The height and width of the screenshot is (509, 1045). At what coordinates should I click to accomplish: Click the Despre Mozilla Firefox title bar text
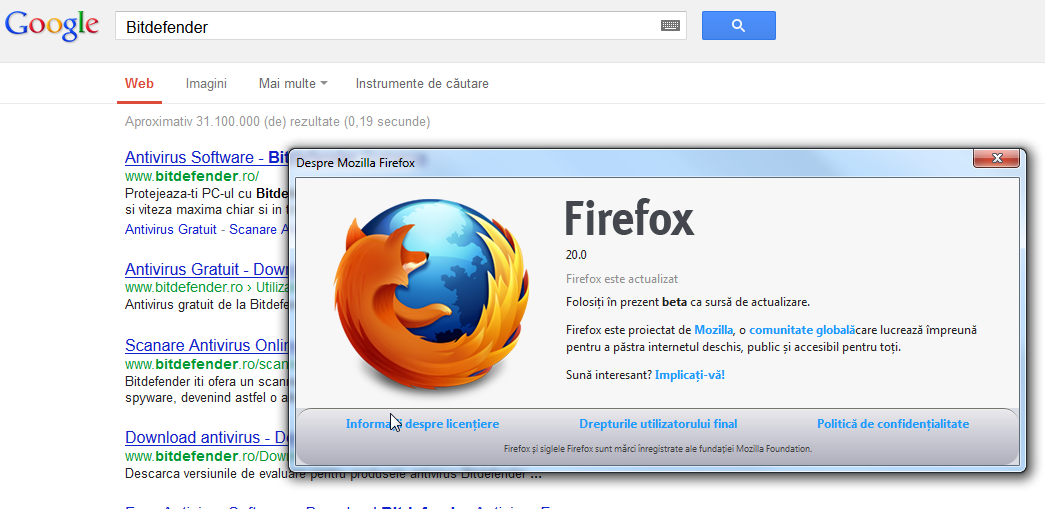point(355,163)
